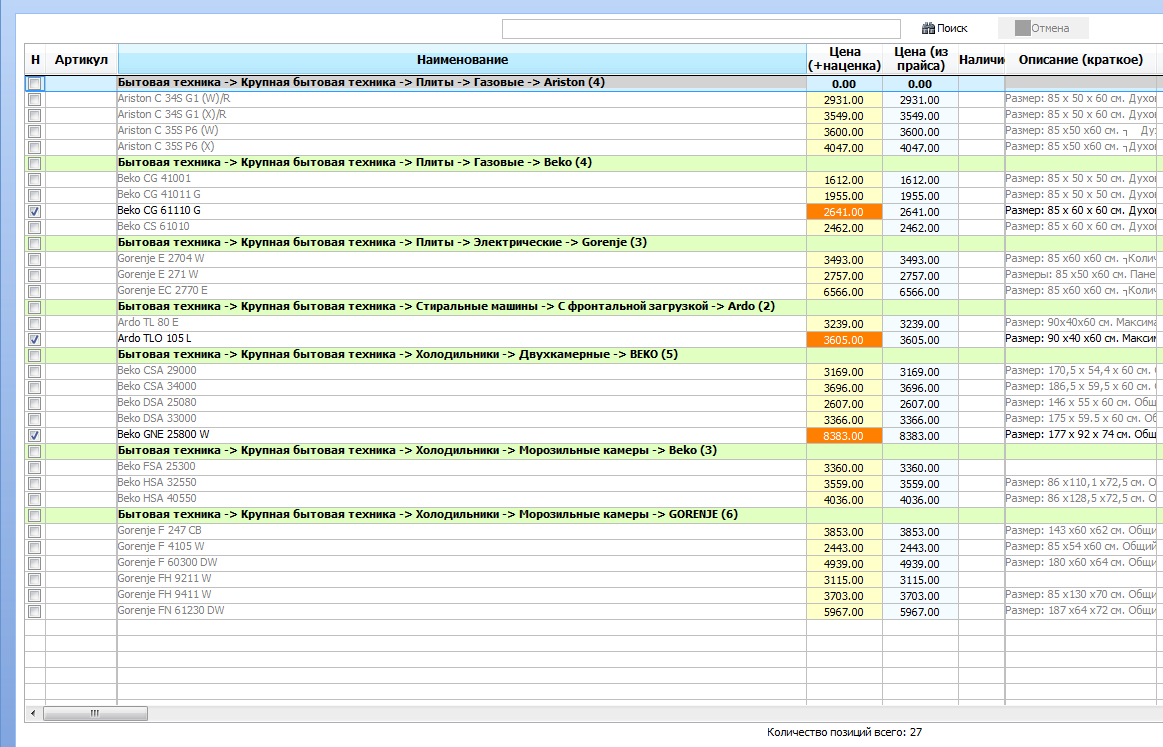Click the horizontal scrollbar thumb
1163x747 pixels.
pyautogui.click(x=95, y=714)
